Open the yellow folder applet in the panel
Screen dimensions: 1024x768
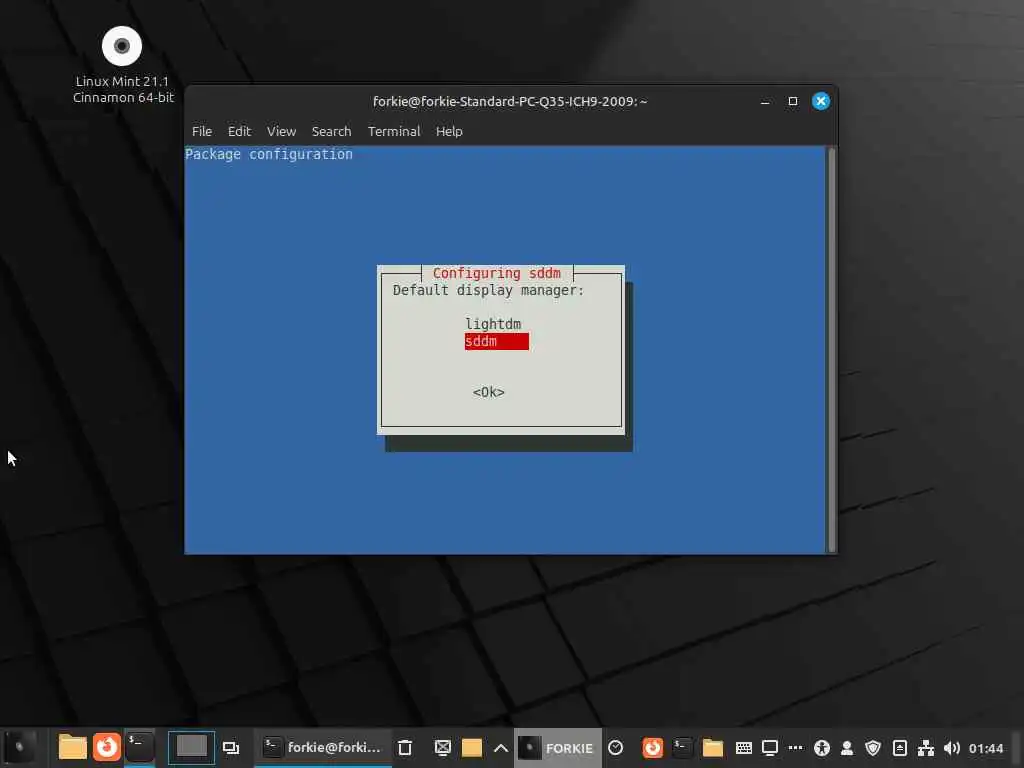(472, 748)
